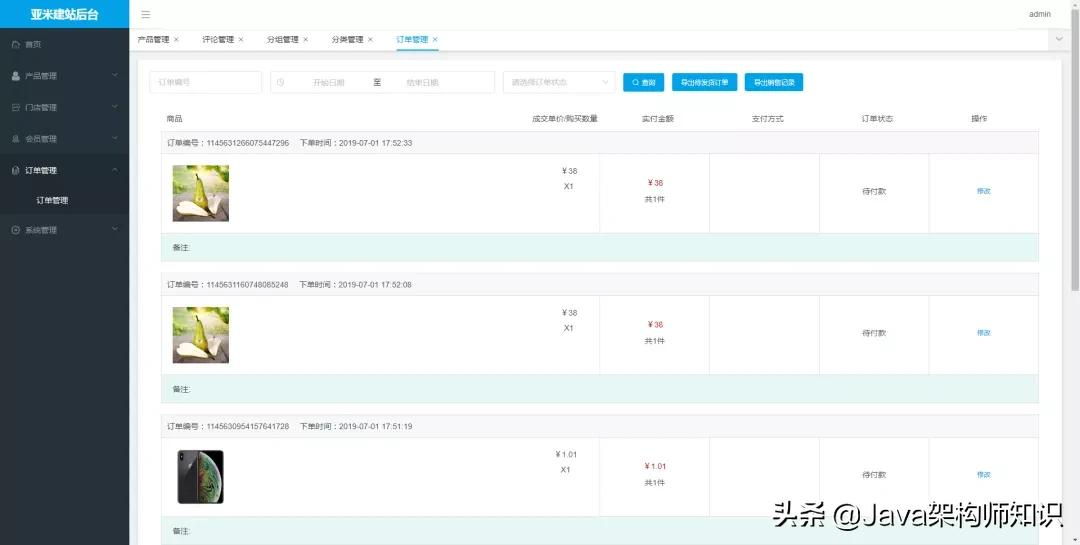Expand the 会员管理 sidebar chevron

pos(115,138)
